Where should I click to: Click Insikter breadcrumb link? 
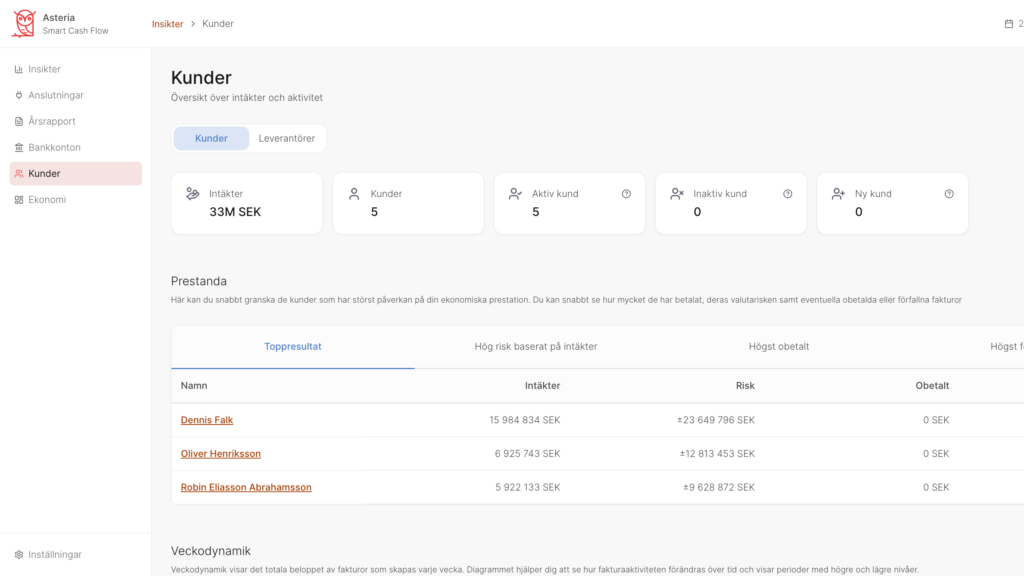click(x=168, y=24)
